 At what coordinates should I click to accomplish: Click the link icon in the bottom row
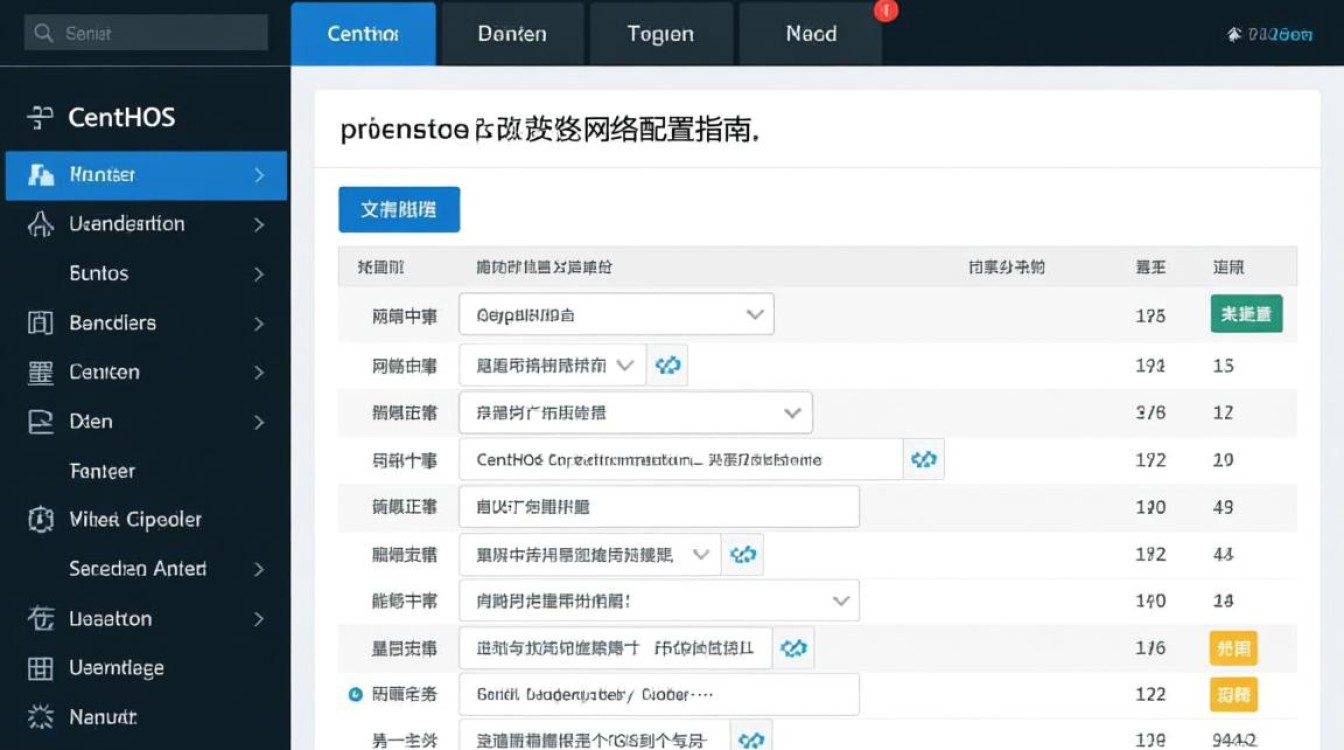[x=751, y=739]
